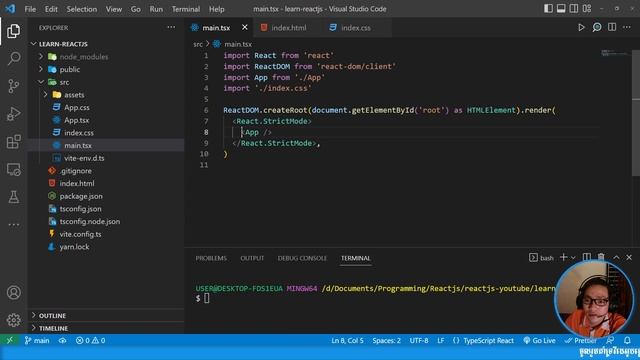
Task: Kill terminal with the trash icon
Action: 601,257
